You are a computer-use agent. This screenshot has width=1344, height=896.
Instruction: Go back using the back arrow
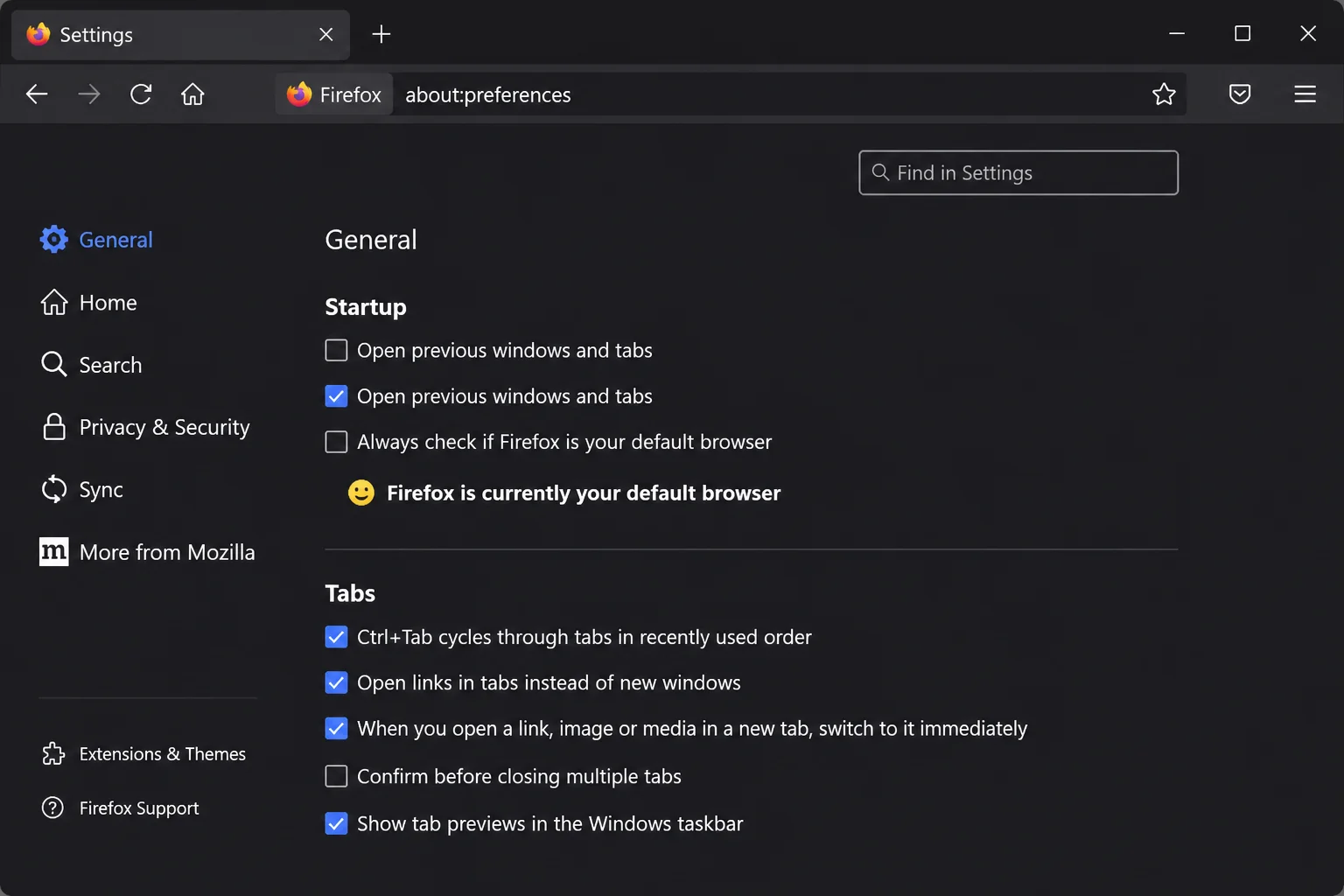click(37, 94)
